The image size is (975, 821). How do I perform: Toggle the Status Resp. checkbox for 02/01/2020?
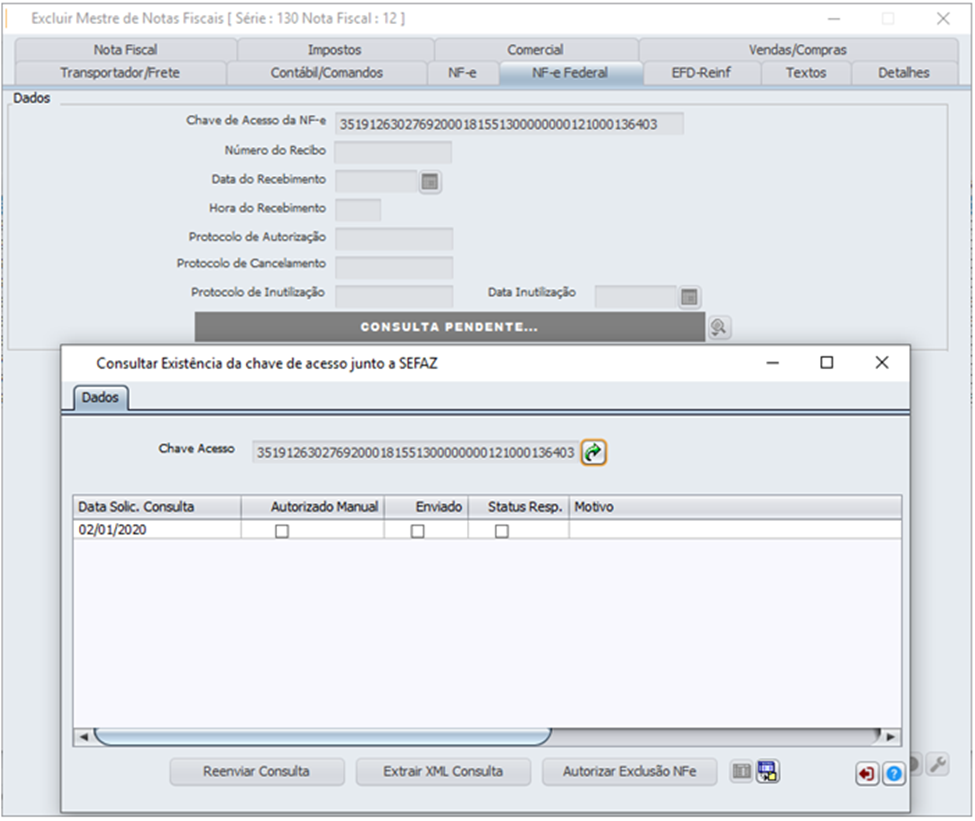(502, 531)
